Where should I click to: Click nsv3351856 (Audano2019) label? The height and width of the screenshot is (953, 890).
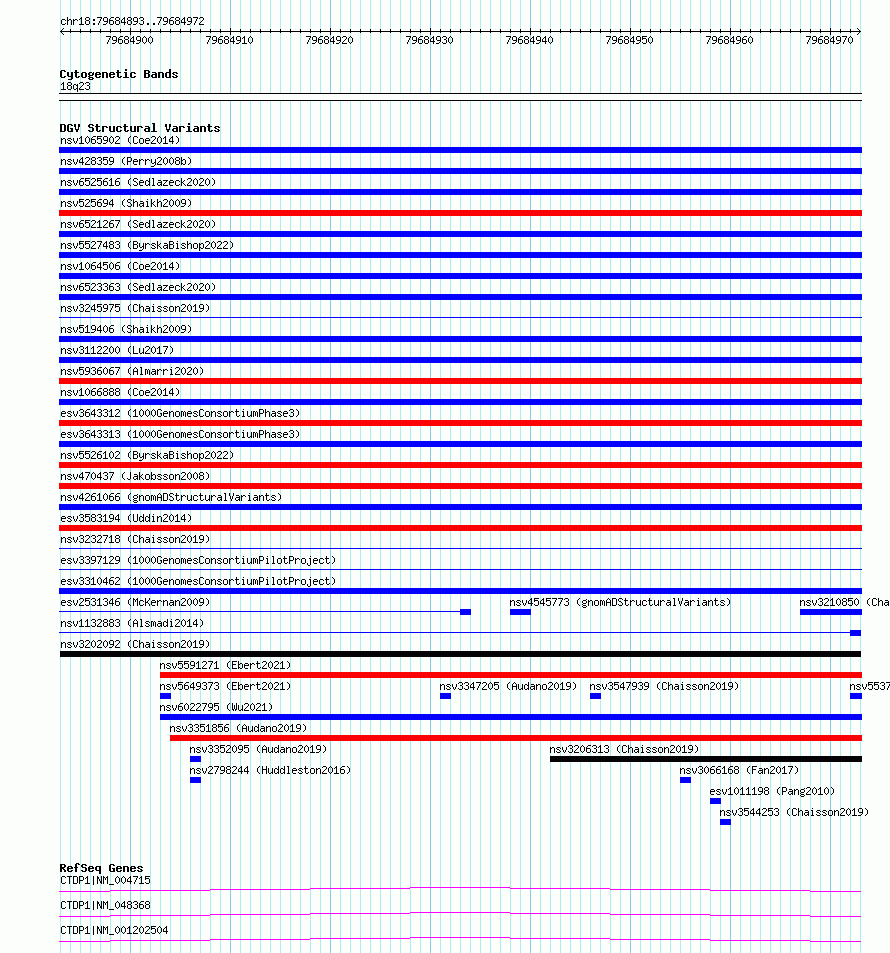click(x=238, y=728)
